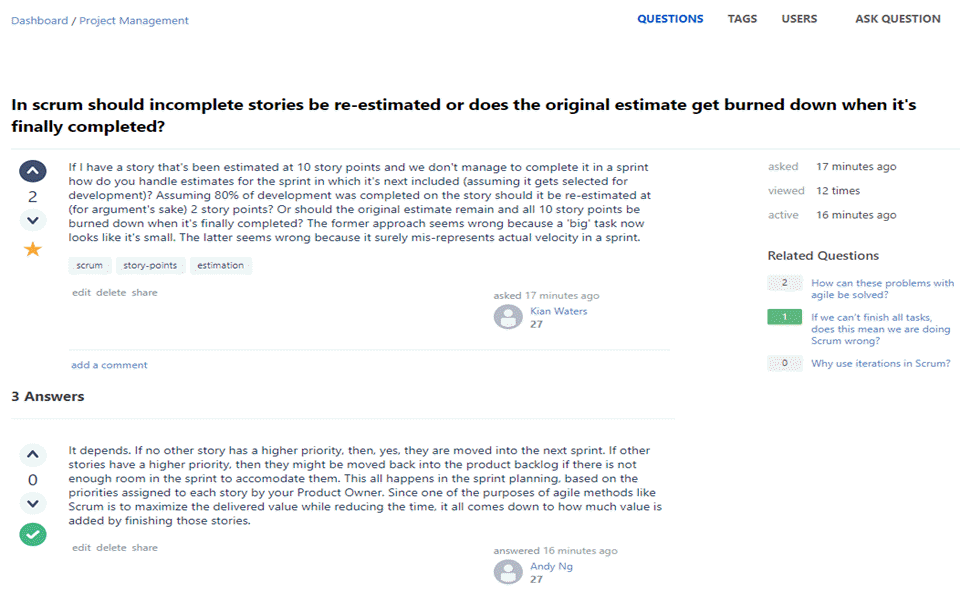Open Andy Ng's avatar icon
This screenshot has height=600, width=960.
509,572
